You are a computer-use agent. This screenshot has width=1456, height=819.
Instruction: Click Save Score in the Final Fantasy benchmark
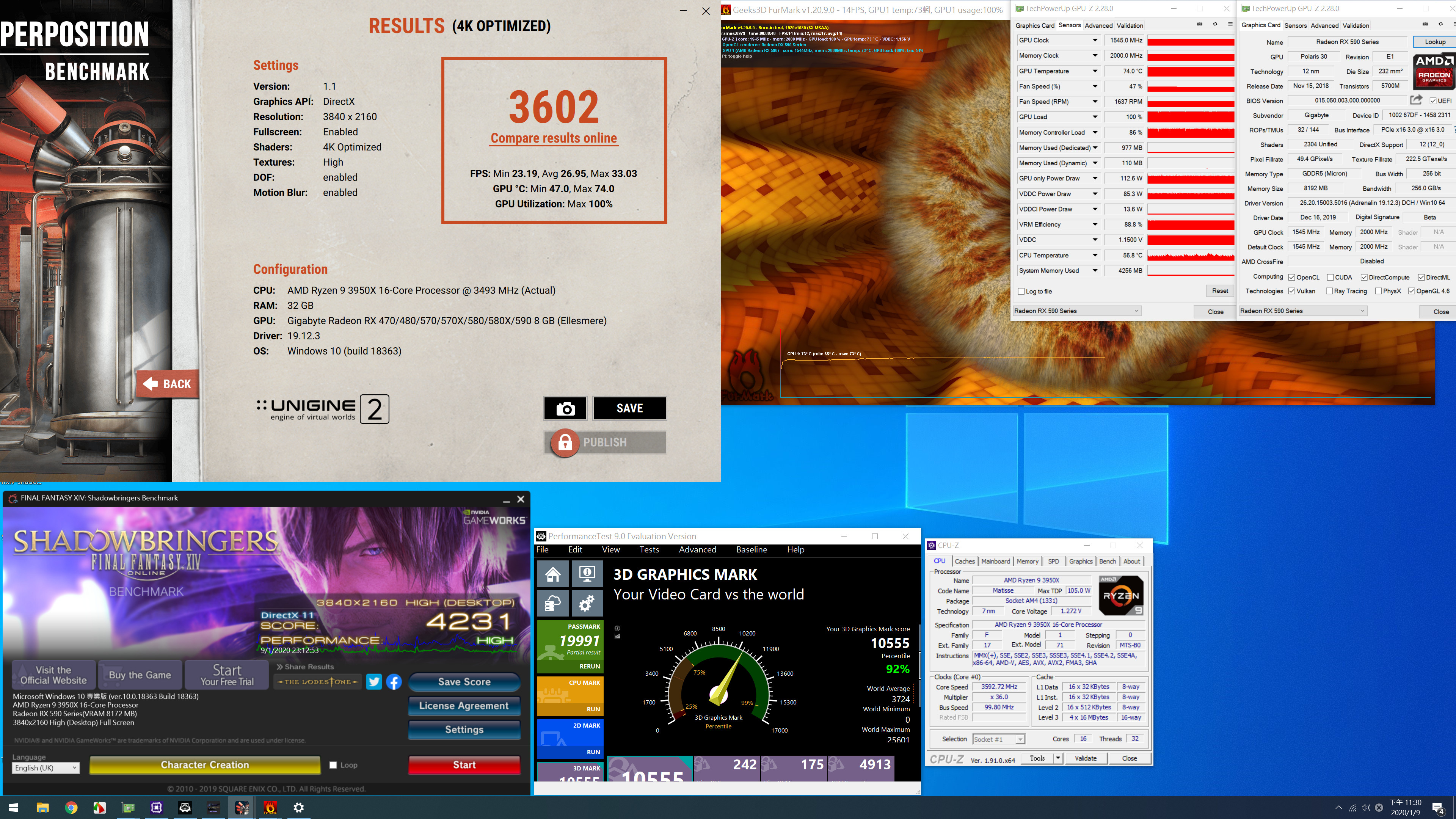(x=464, y=682)
